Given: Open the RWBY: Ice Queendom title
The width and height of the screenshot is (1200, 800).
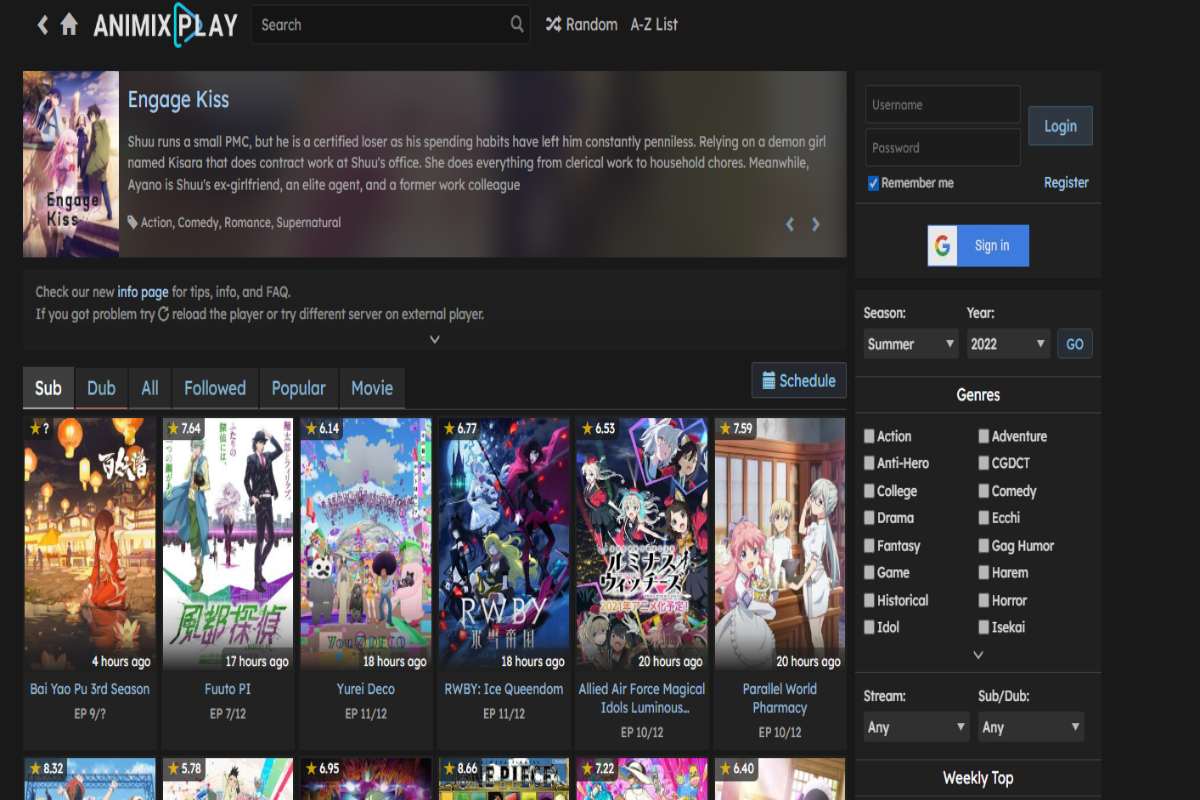Looking at the screenshot, I should 504,689.
